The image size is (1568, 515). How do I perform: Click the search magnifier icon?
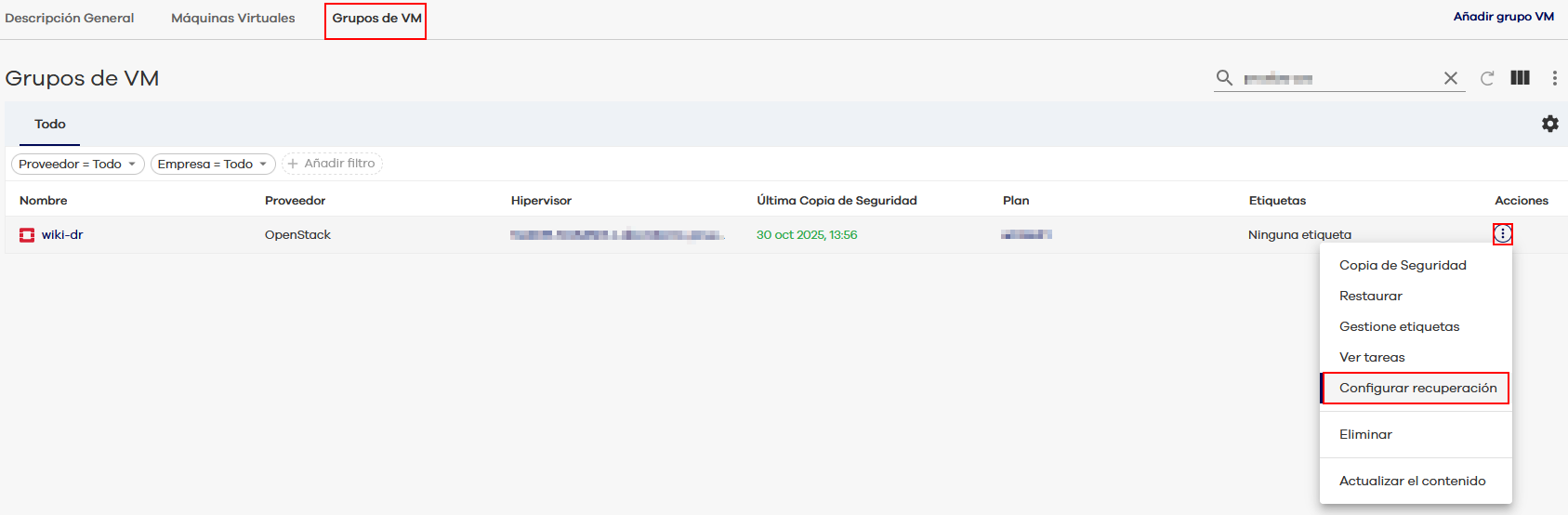(1224, 78)
